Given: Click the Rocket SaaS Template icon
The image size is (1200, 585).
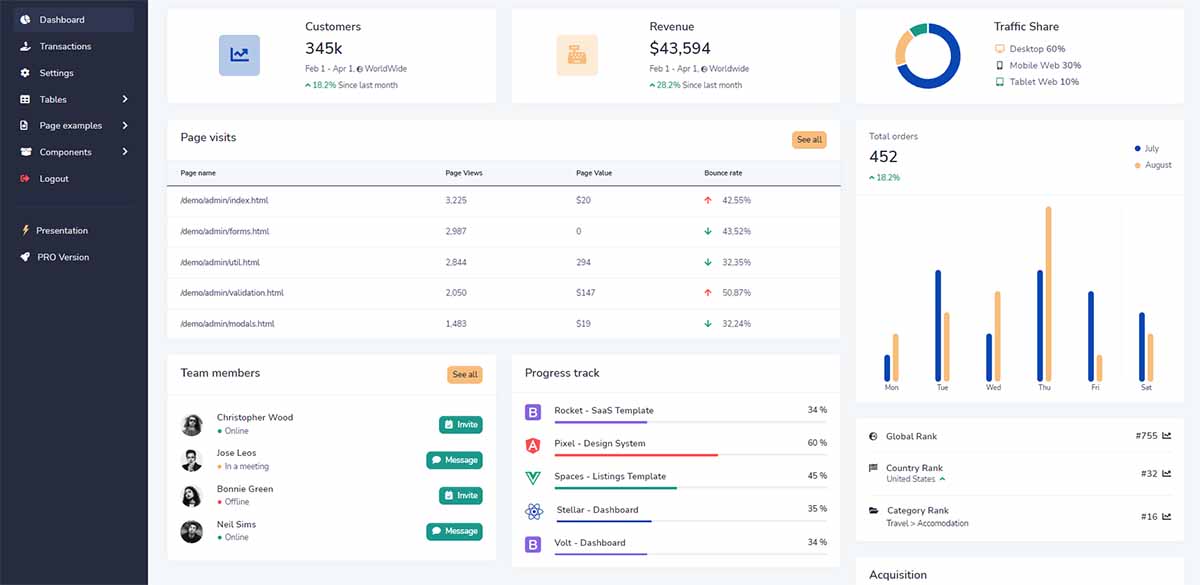Looking at the screenshot, I should (531, 409).
